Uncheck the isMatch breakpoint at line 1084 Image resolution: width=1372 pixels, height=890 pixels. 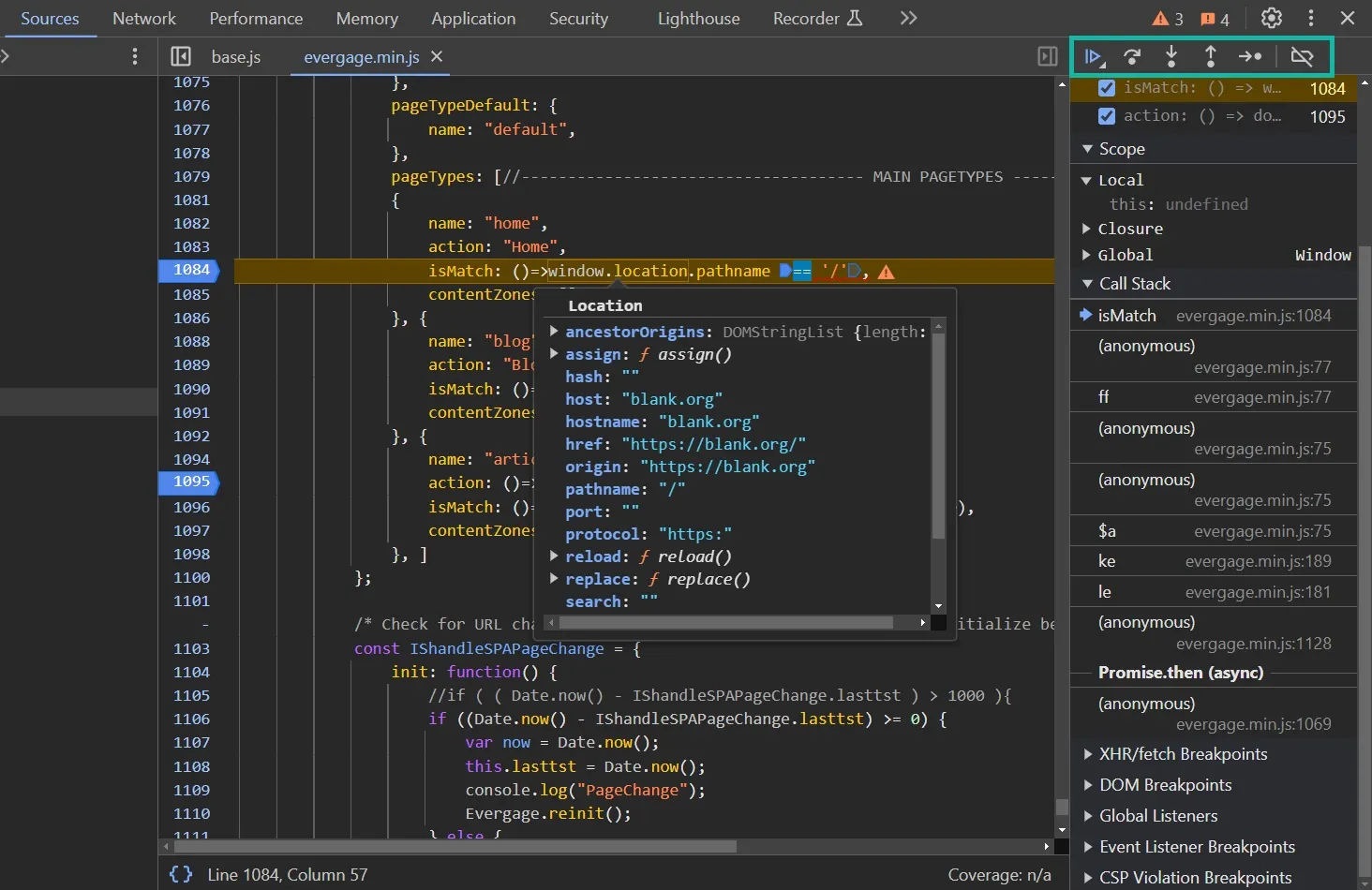click(x=1107, y=88)
